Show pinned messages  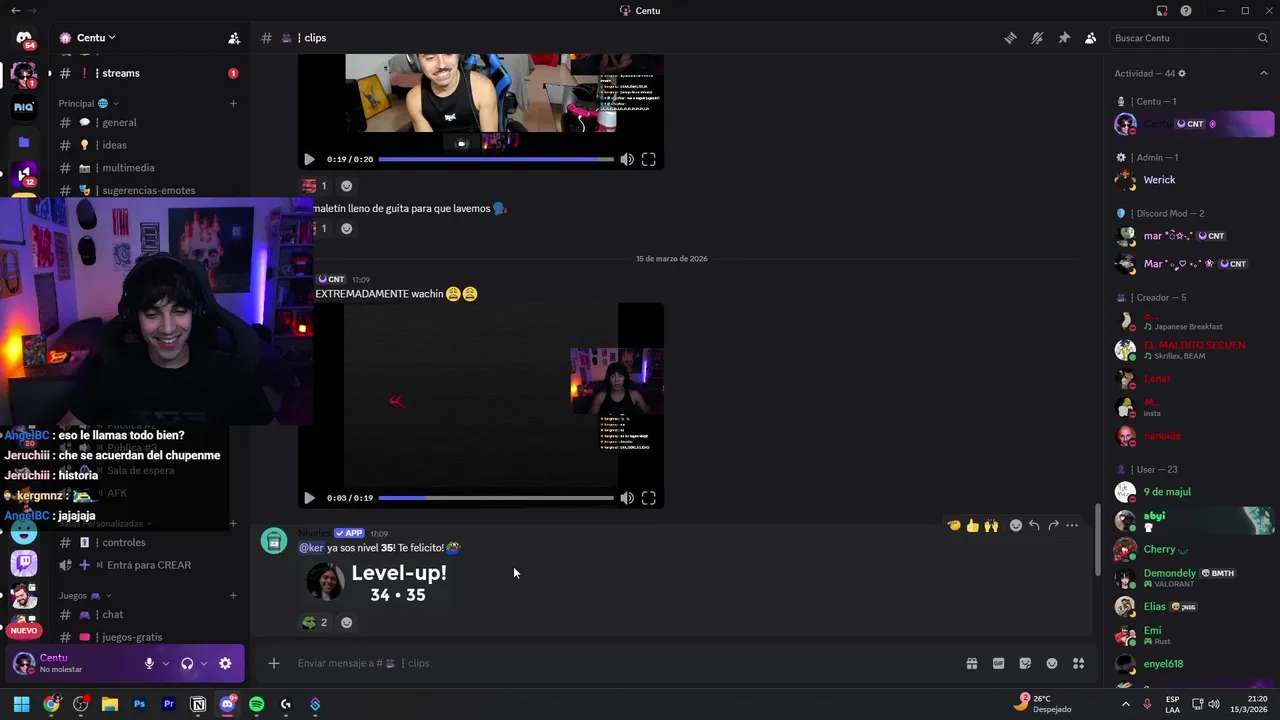tap(1064, 38)
